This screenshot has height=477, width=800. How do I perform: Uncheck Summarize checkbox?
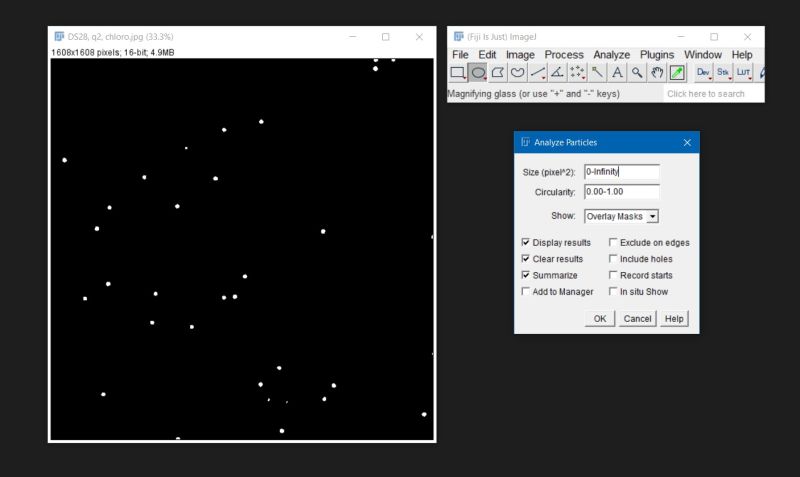pyautogui.click(x=526, y=275)
